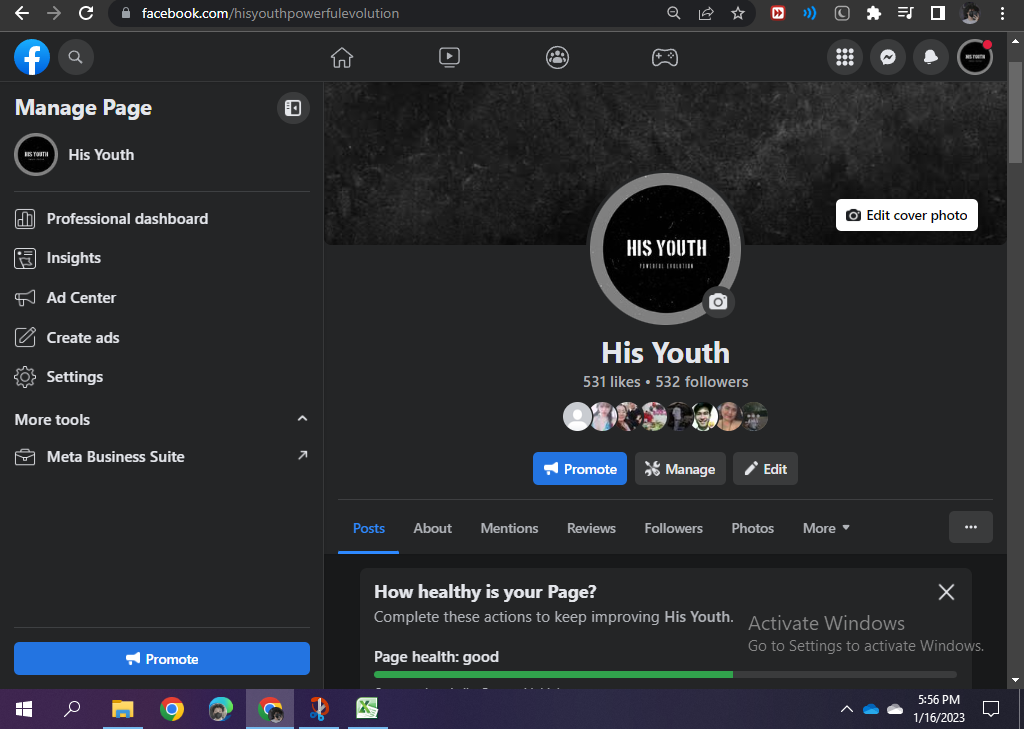Open Extensions puzzle icon
This screenshot has width=1024, height=729.
pos(874,13)
